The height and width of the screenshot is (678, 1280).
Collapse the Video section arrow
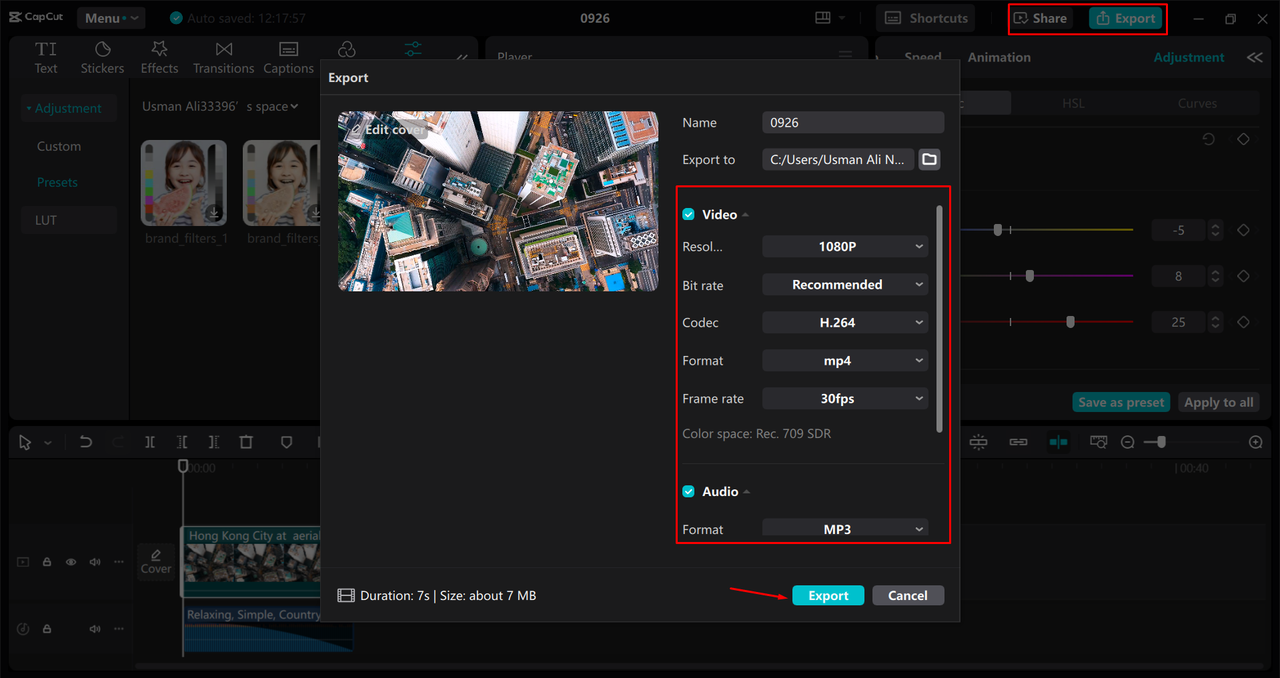[x=746, y=215]
